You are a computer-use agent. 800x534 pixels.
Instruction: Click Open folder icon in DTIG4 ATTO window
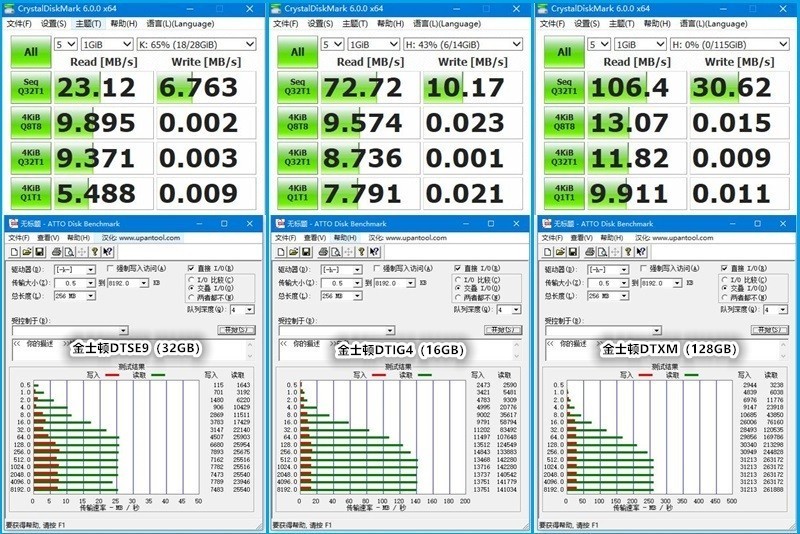pos(294,251)
